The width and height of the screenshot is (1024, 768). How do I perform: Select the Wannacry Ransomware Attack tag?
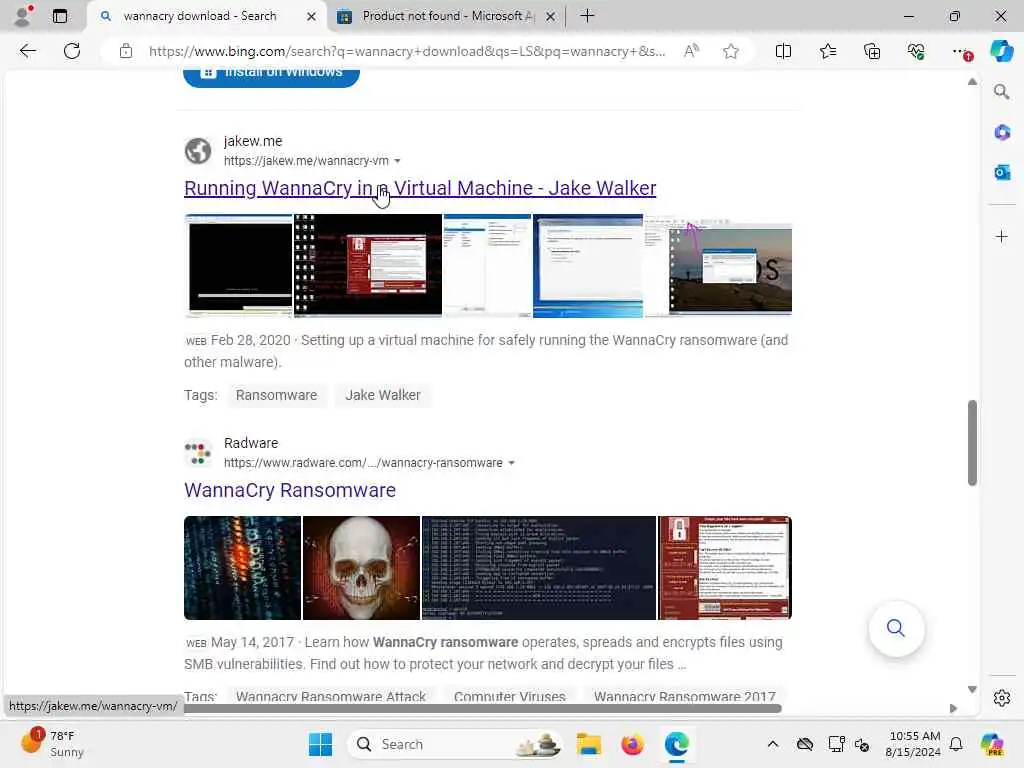click(x=330, y=697)
